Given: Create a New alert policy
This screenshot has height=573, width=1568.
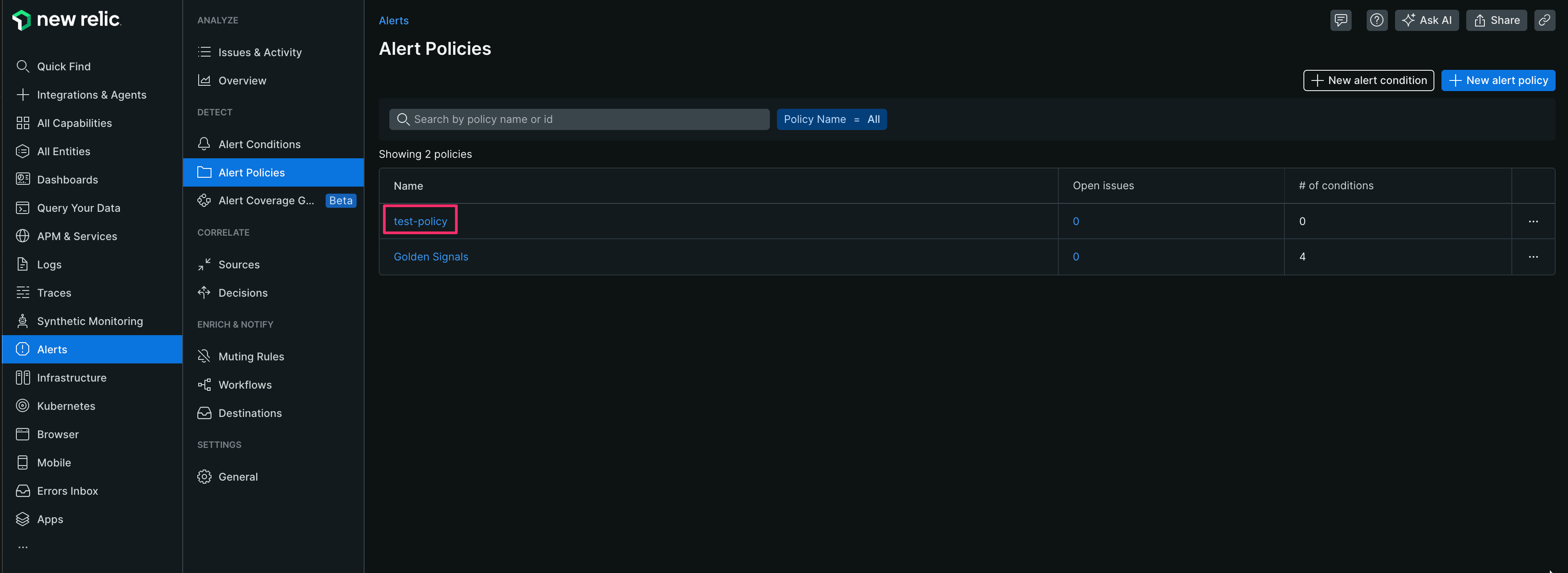Looking at the screenshot, I should click(1498, 80).
